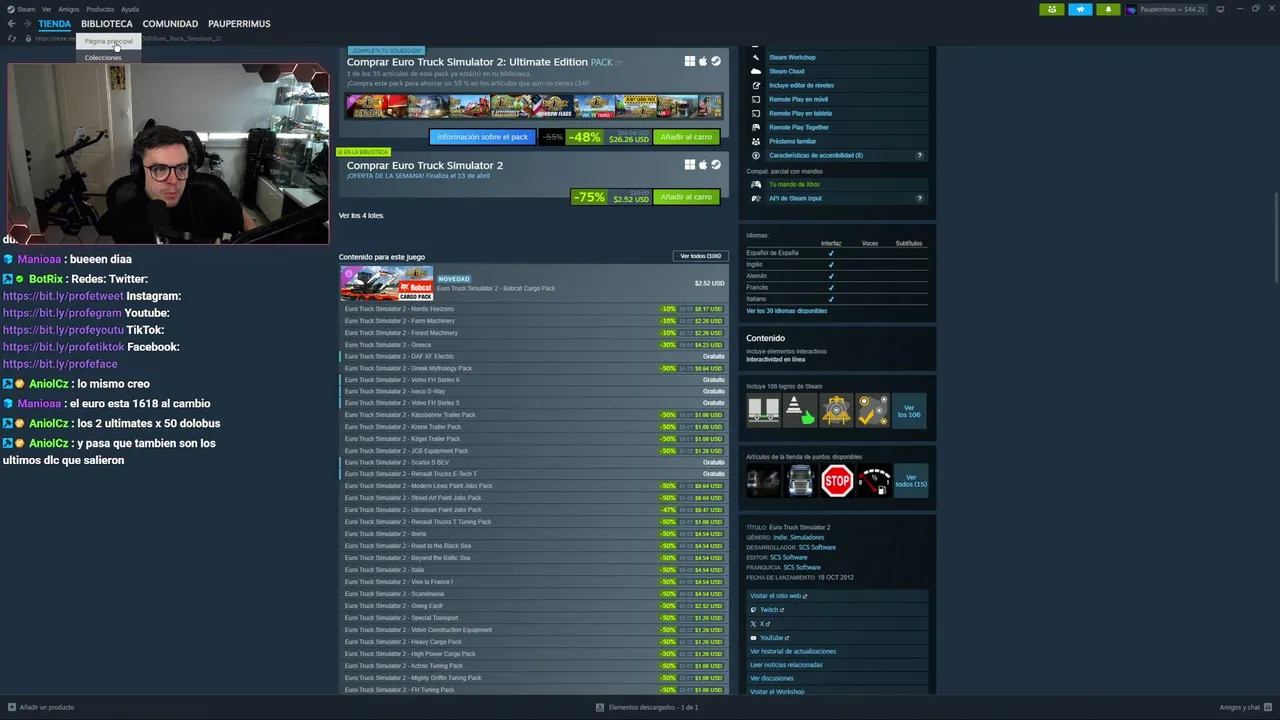The image size is (1280, 720).
Task: Click the Remote Play en móvil icon
Action: (756, 99)
